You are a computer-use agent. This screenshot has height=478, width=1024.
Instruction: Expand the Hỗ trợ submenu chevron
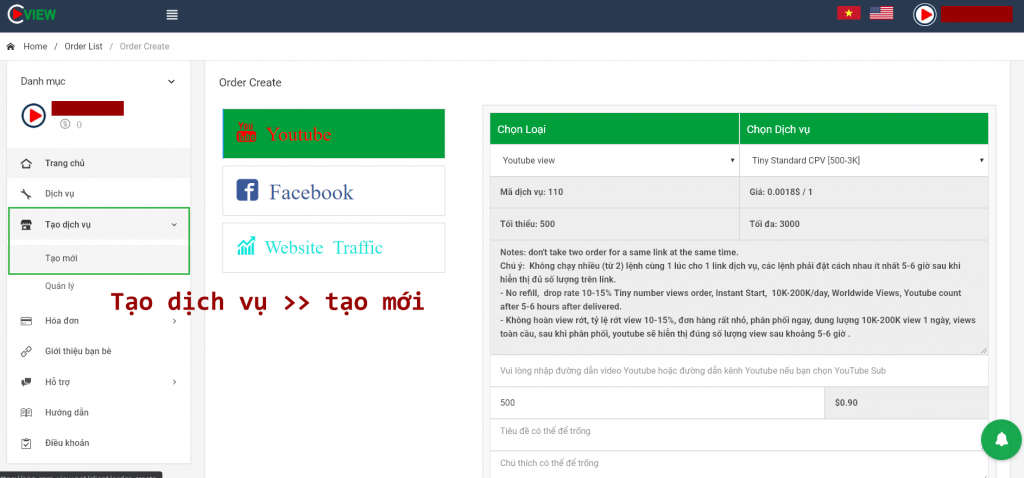tap(174, 382)
